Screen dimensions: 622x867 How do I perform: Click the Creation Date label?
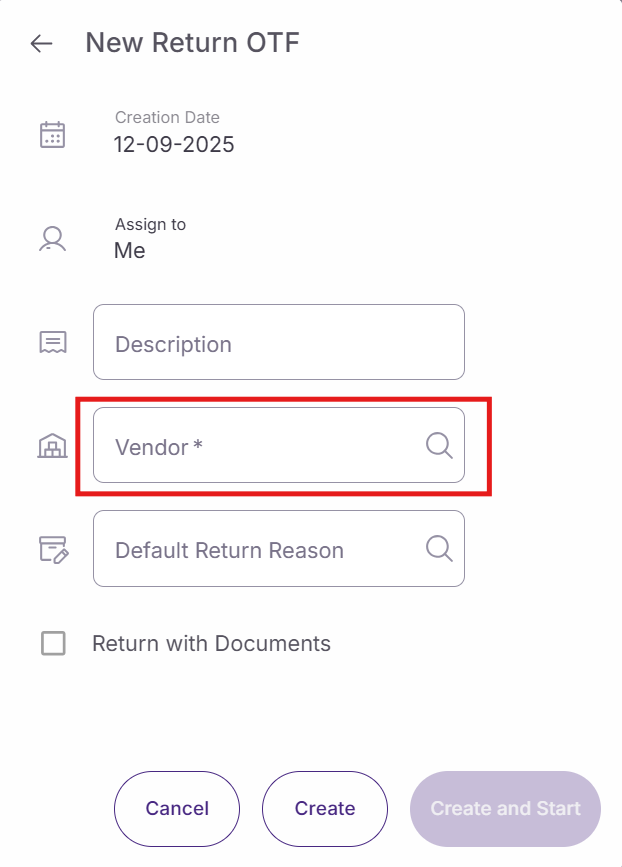pos(167,118)
